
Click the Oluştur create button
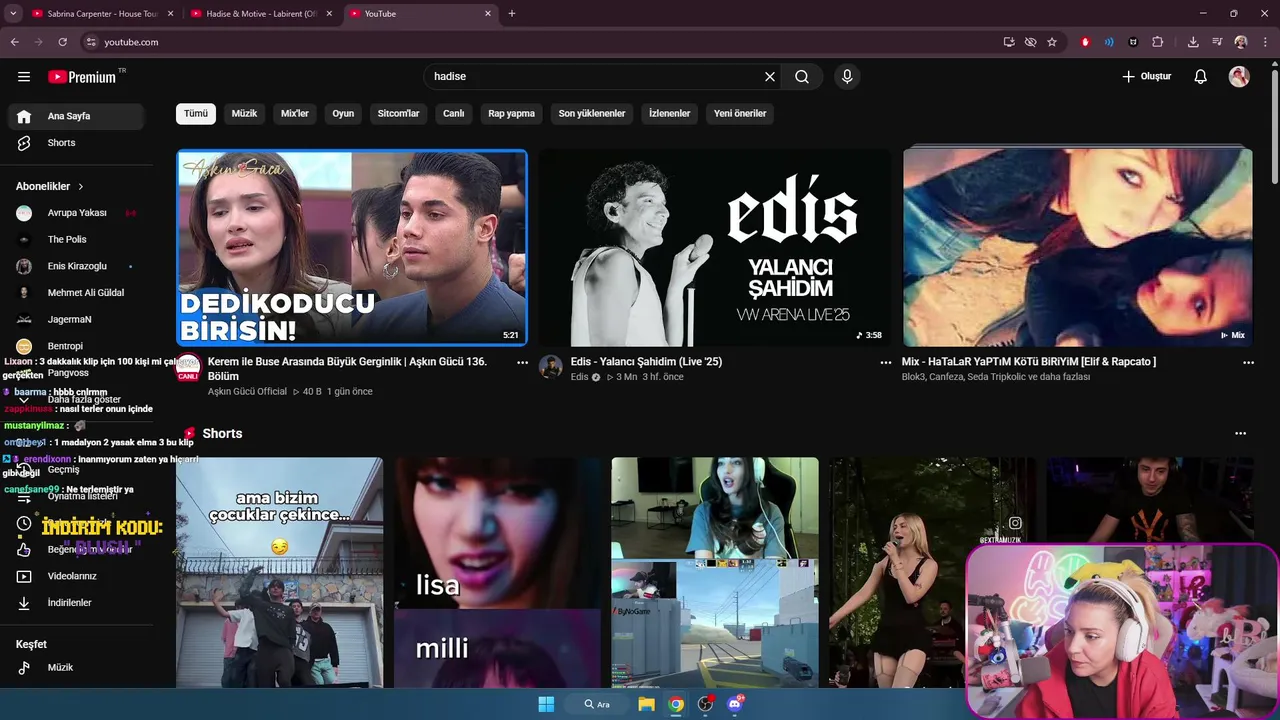pos(1146,77)
